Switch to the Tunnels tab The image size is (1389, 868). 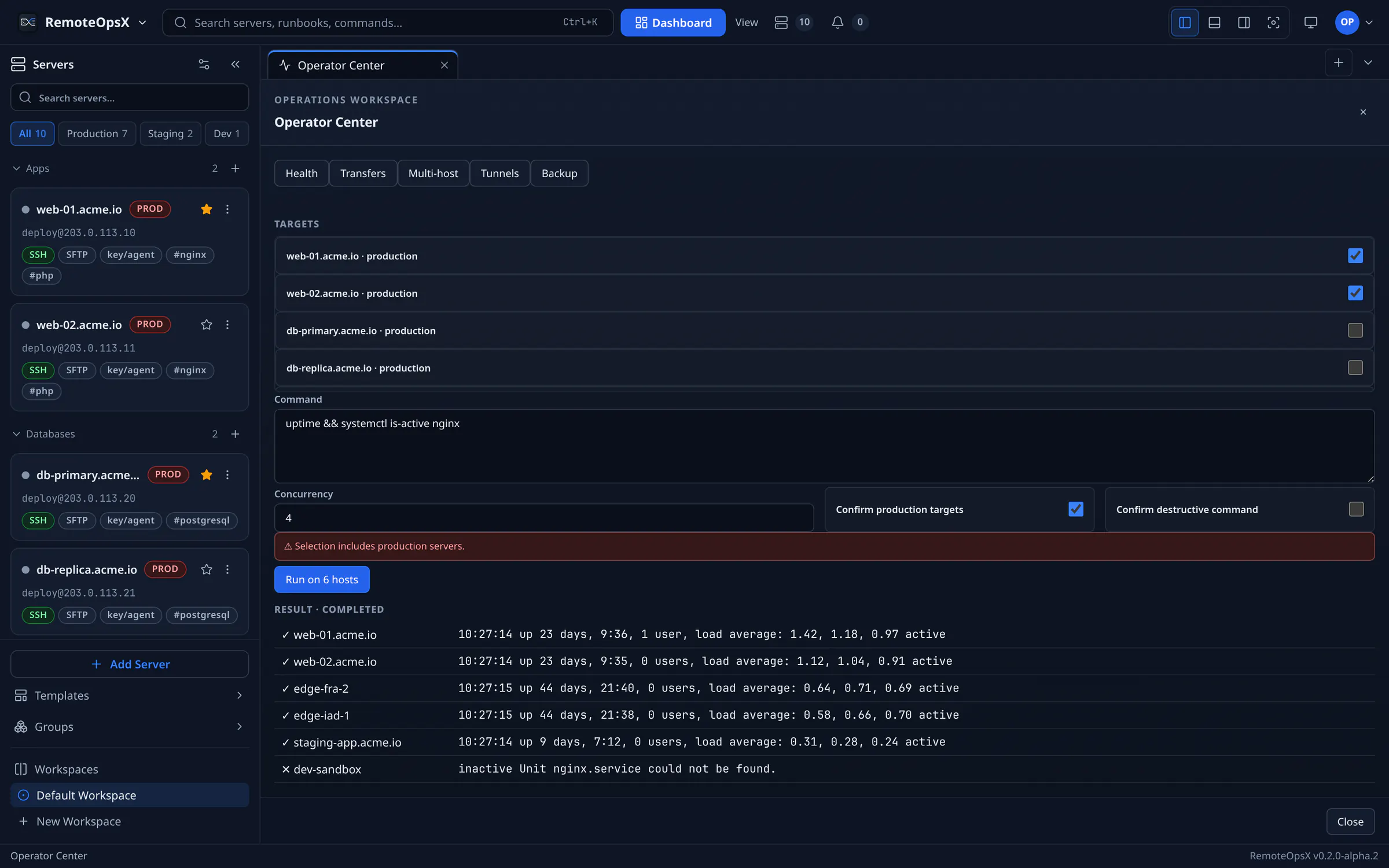[x=499, y=174]
